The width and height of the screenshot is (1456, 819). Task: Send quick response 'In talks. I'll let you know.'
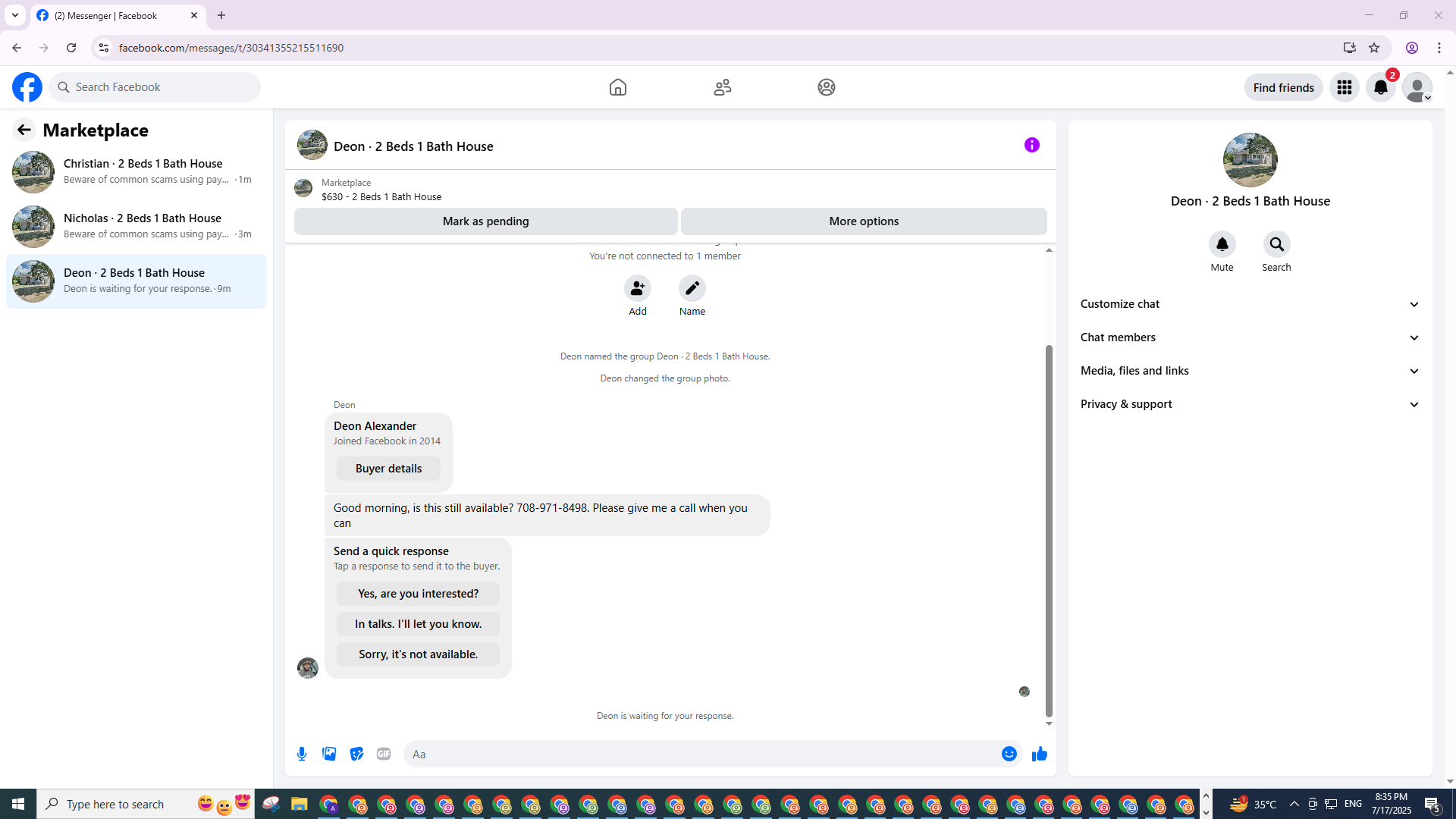pyautogui.click(x=418, y=624)
